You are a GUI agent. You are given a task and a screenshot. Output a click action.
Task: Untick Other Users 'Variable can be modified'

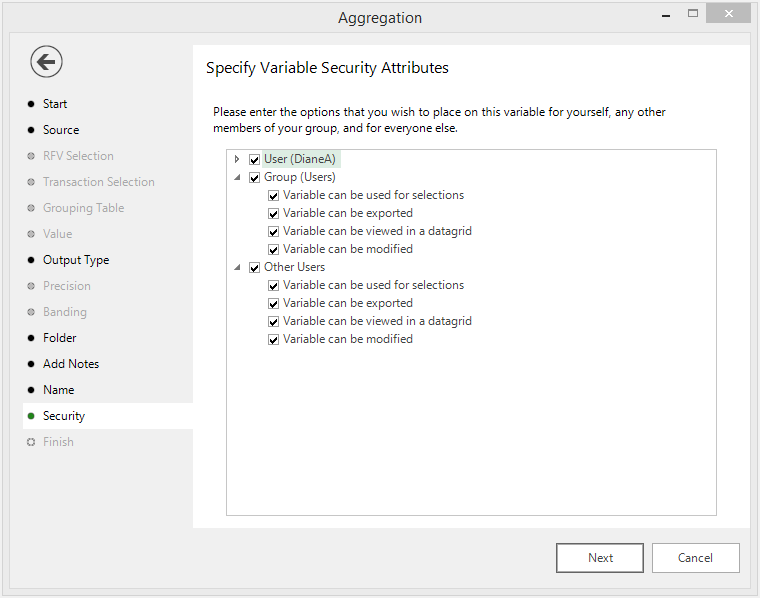point(273,340)
